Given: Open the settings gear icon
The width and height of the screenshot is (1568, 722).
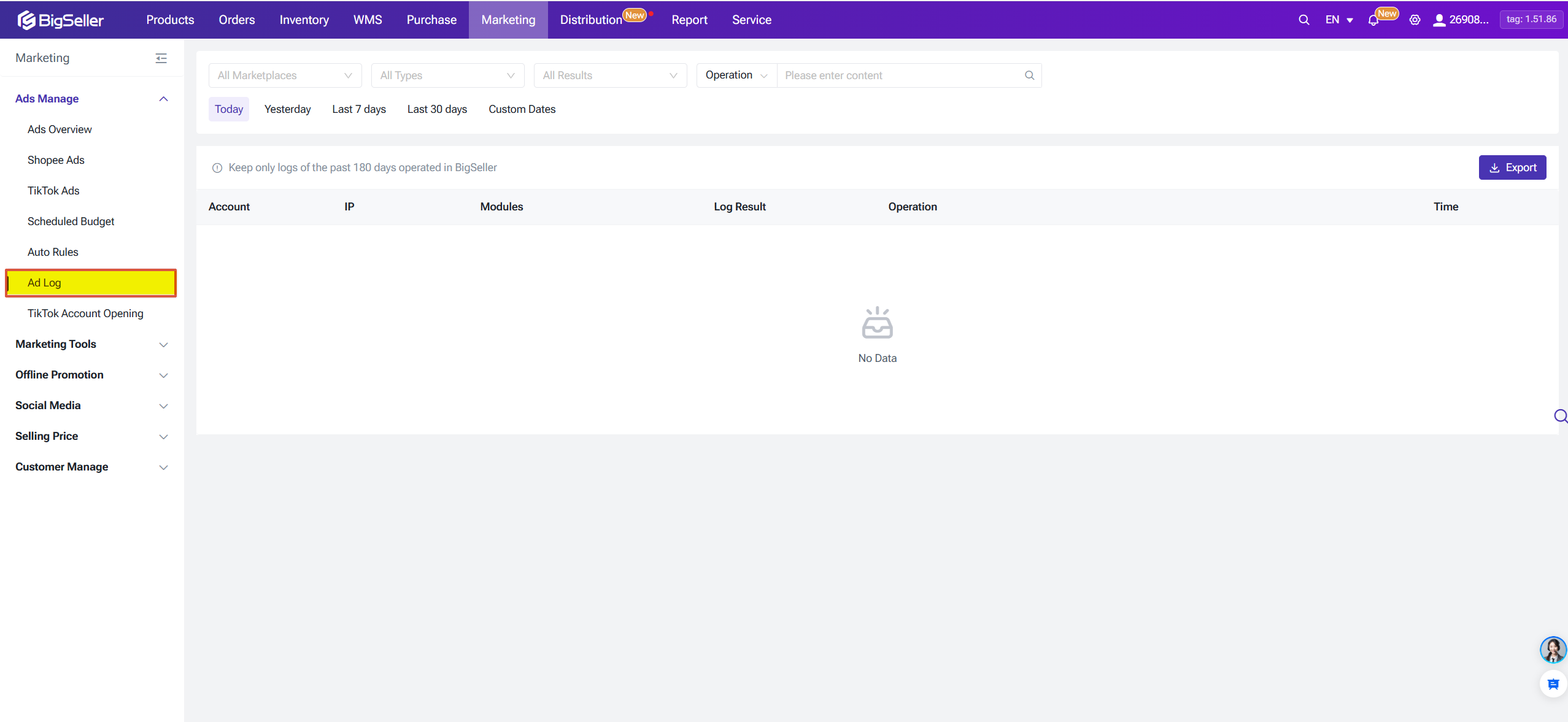Looking at the screenshot, I should click(1415, 20).
